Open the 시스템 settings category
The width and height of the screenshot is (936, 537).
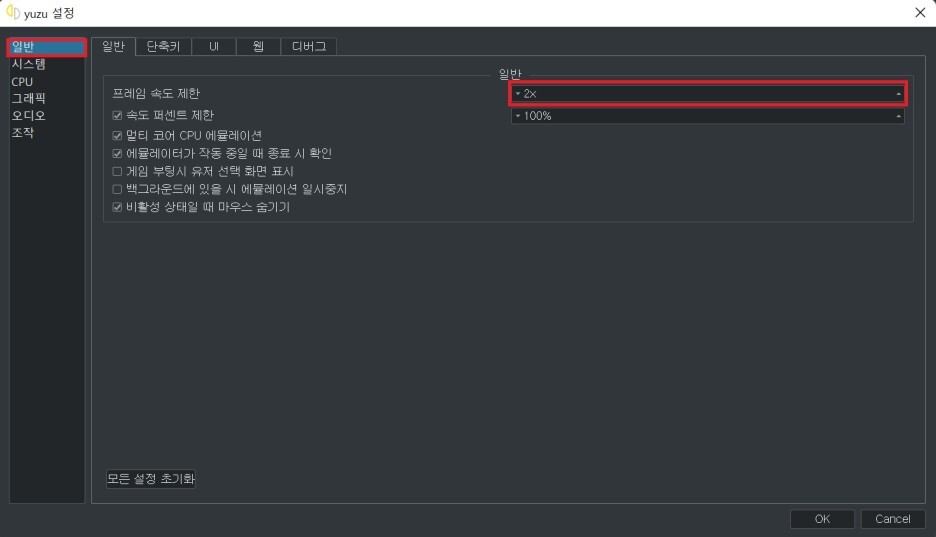[x=29, y=64]
